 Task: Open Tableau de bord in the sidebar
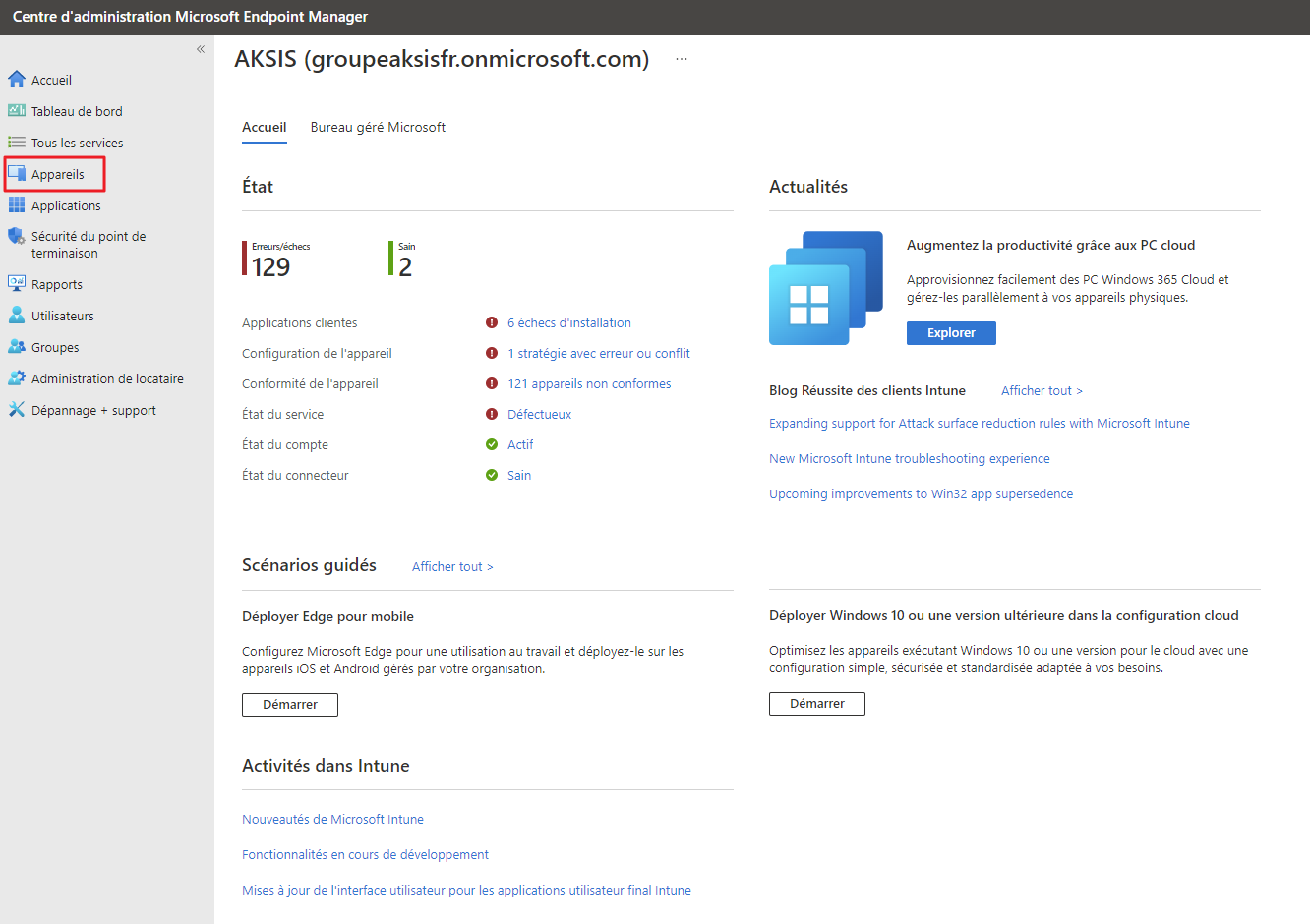pos(77,111)
